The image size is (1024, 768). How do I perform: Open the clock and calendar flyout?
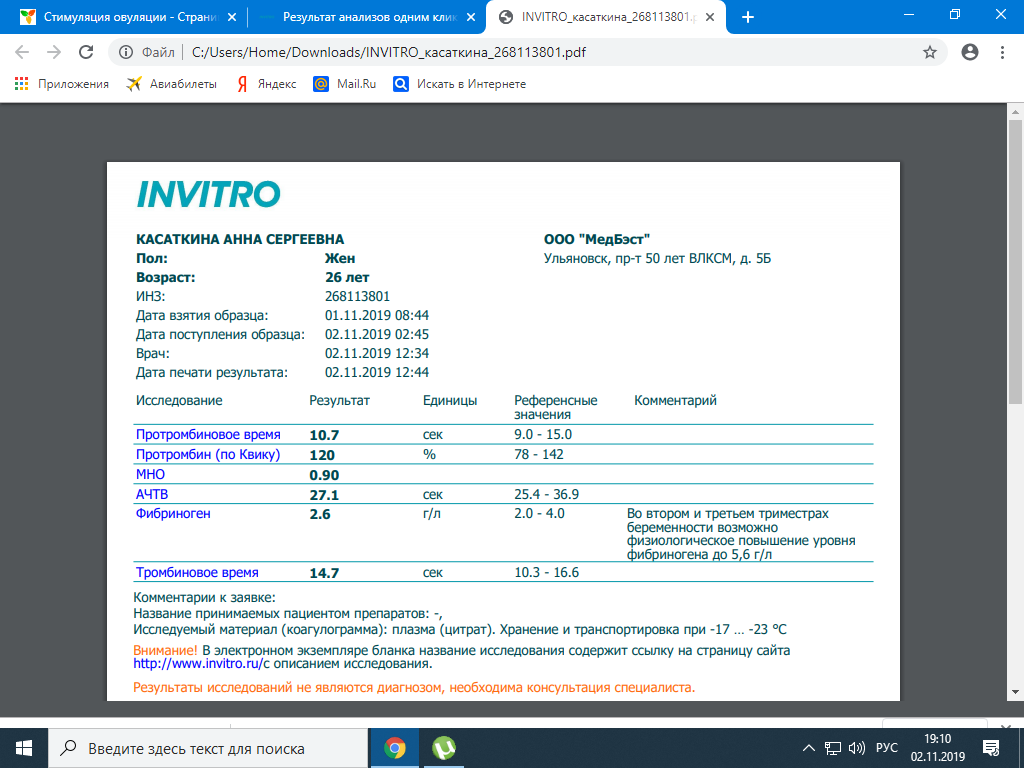coord(938,748)
